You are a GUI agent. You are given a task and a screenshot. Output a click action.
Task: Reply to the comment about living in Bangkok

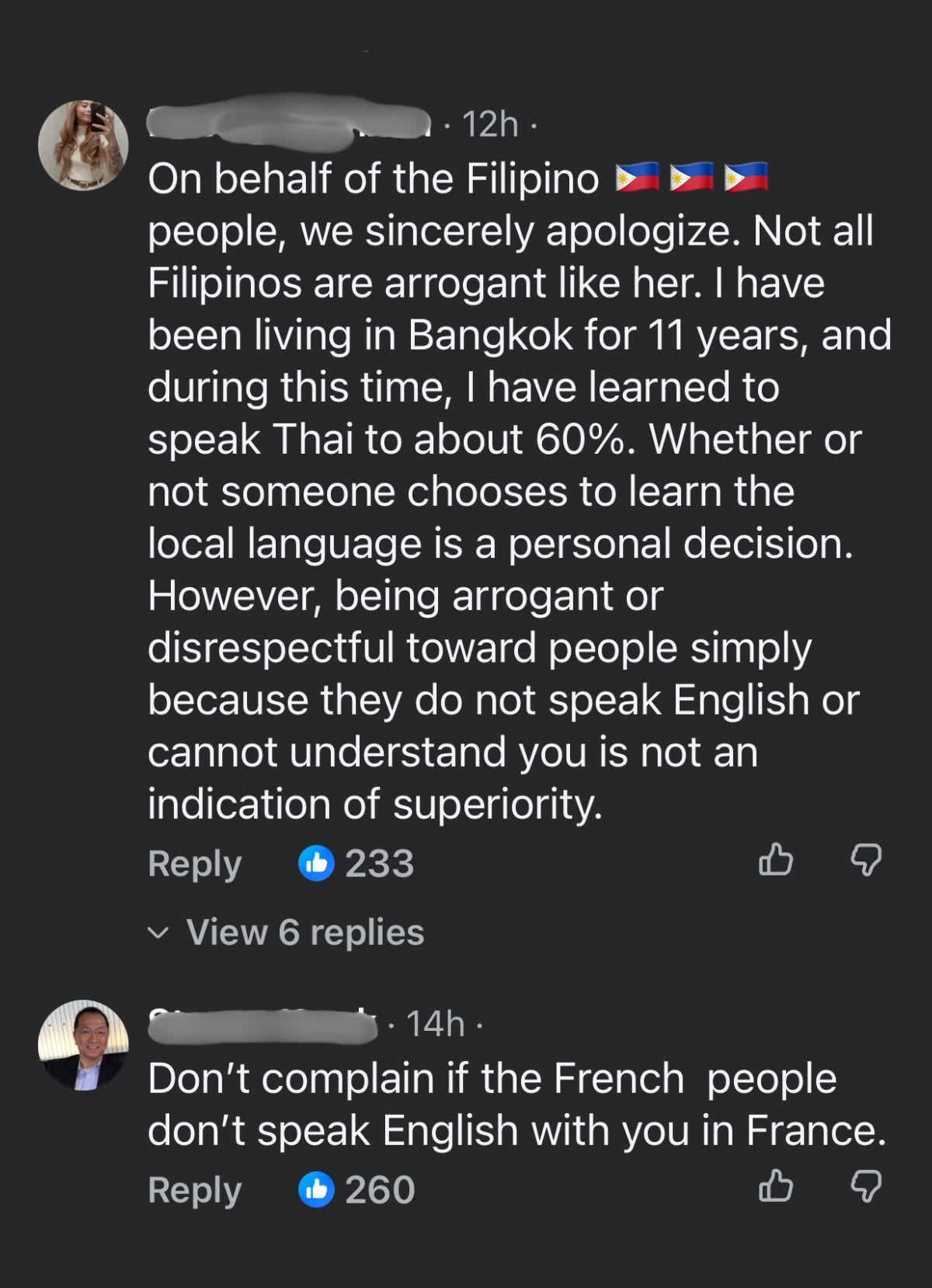[x=194, y=863]
